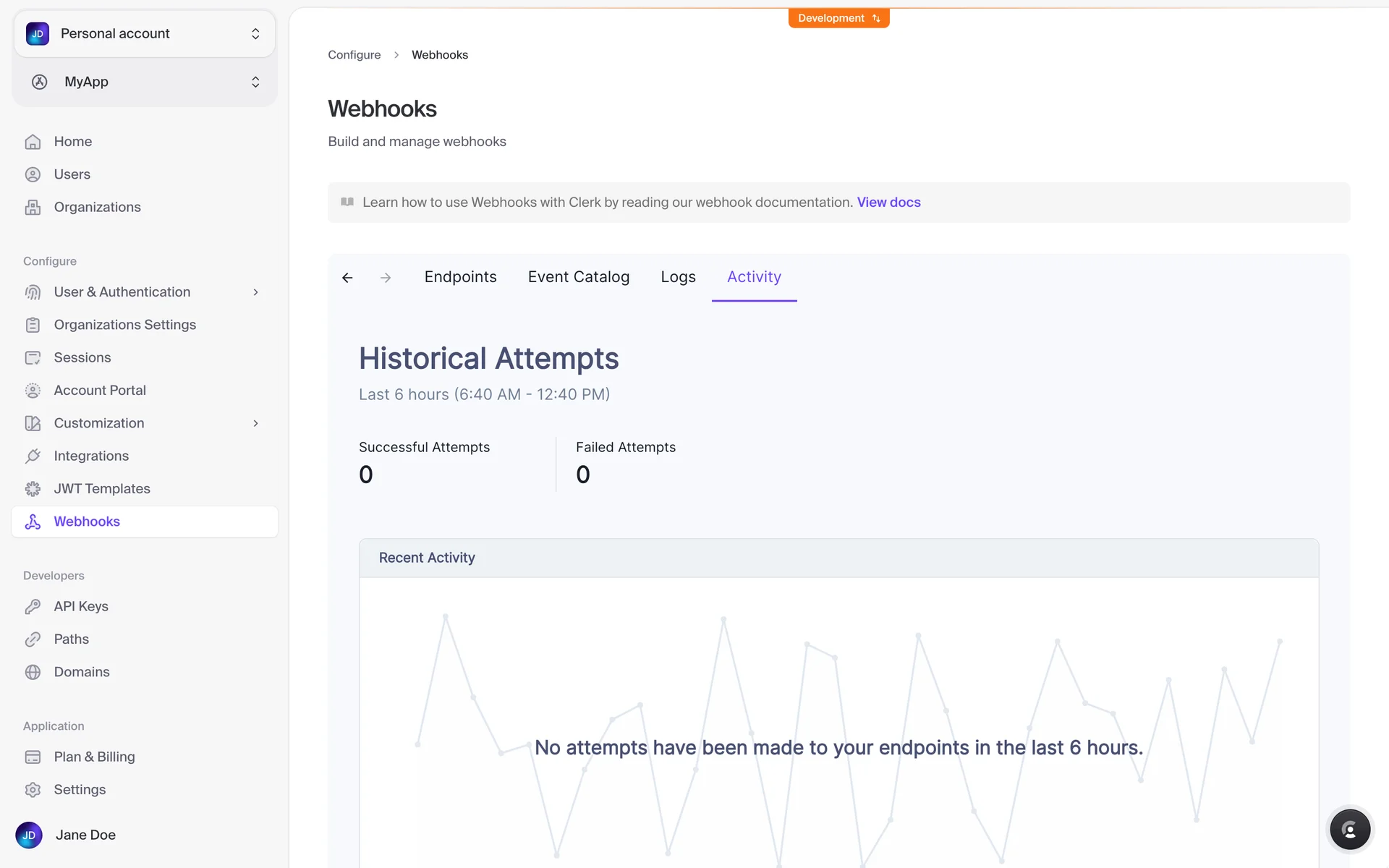Open the MyApp application selector

pyautogui.click(x=144, y=82)
